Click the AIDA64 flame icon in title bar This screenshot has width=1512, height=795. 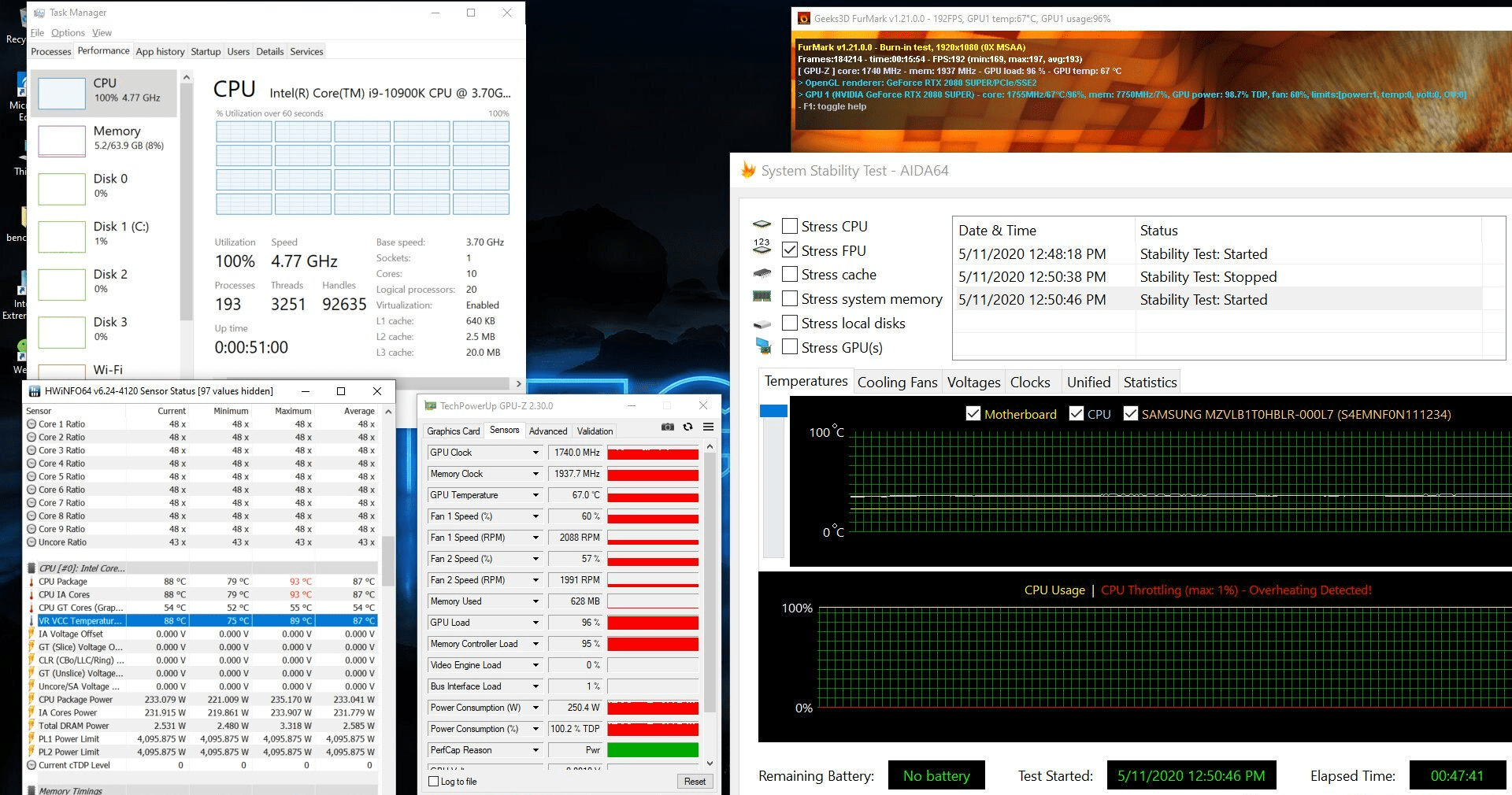[x=747, y=170]
